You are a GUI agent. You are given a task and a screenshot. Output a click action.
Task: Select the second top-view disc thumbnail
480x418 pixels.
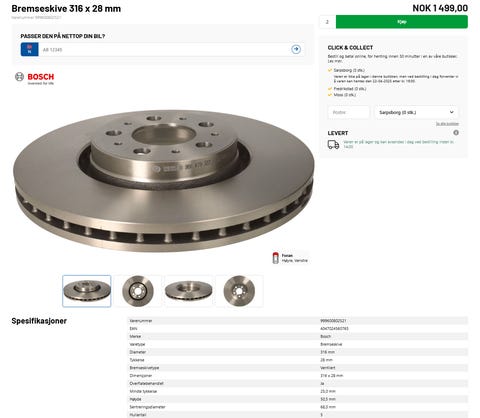138,291
